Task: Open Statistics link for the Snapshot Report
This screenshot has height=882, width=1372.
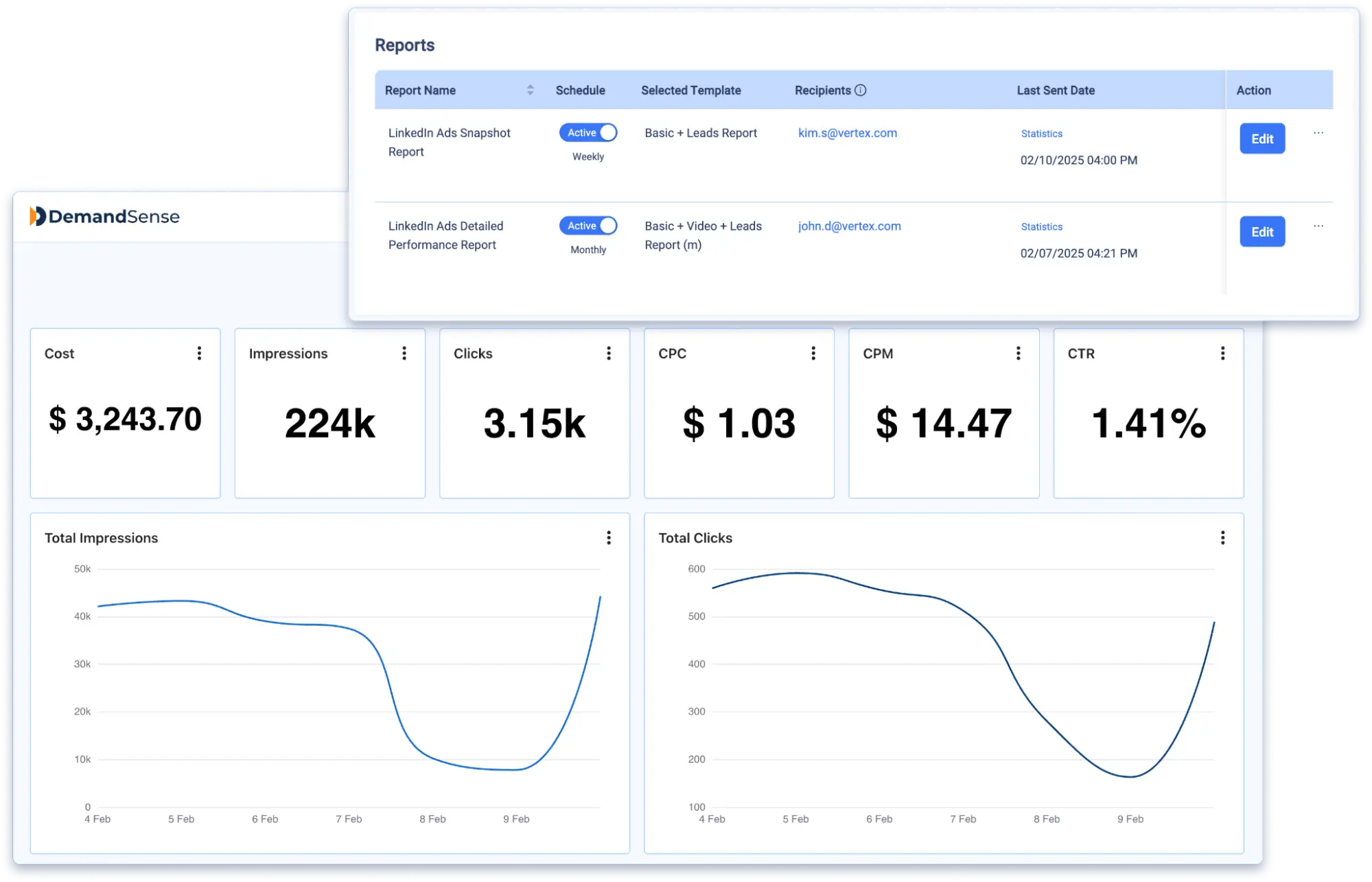Action: (1041, 134)
